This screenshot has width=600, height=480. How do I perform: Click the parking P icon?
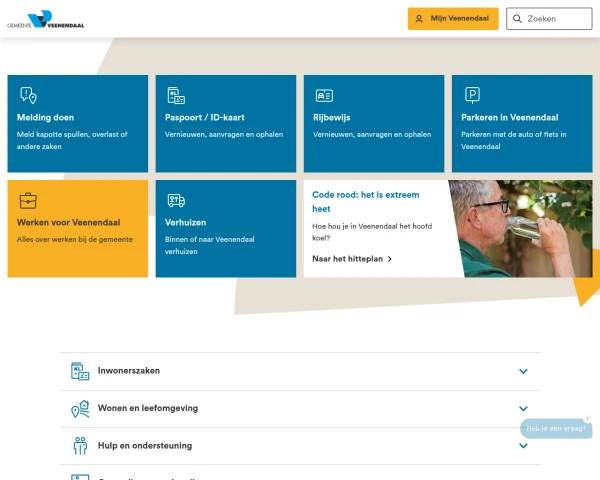tap(472, 95)
